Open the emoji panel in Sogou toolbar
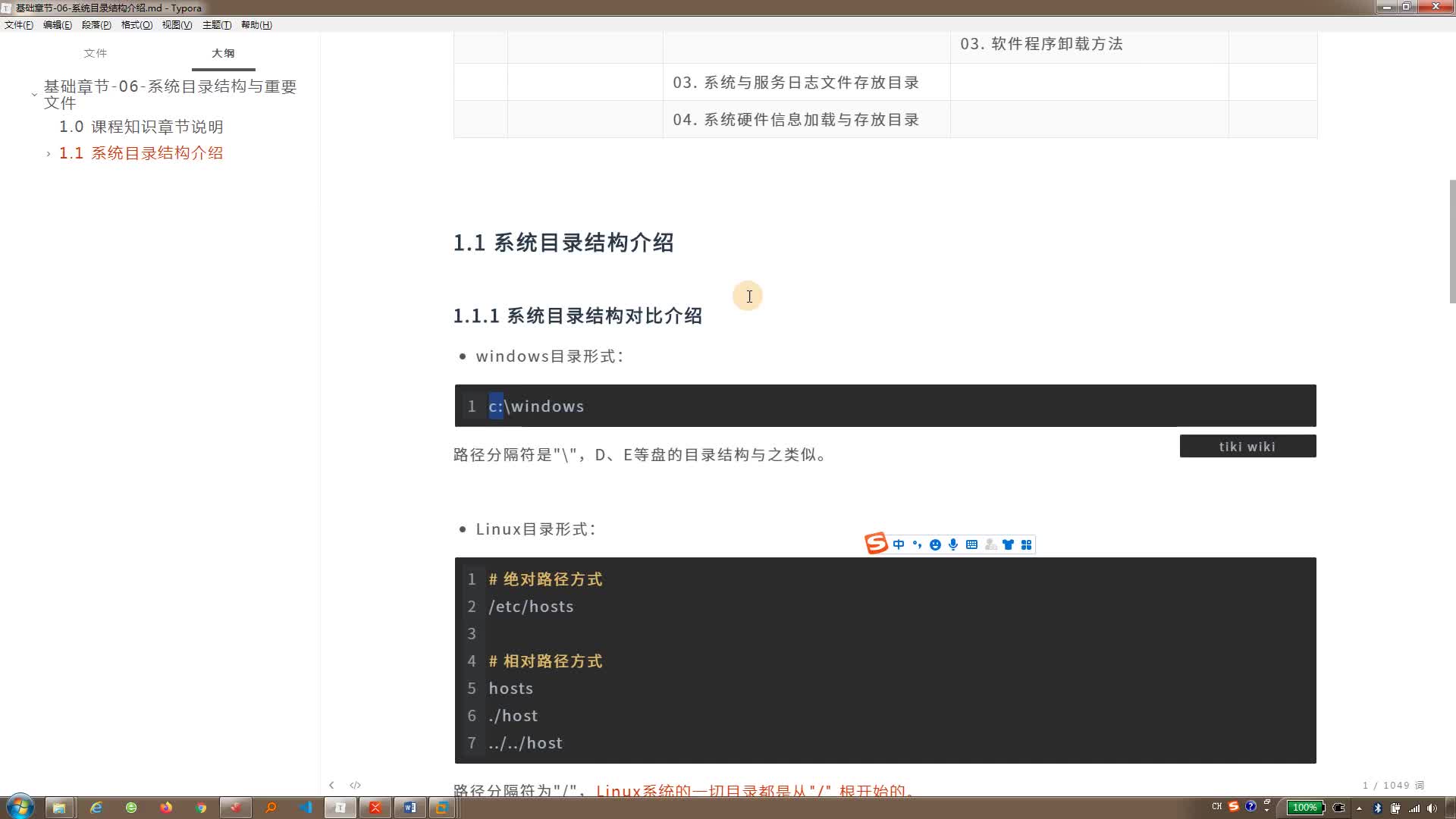This screenshot has width=1456, height=819. tap(935, 544)
